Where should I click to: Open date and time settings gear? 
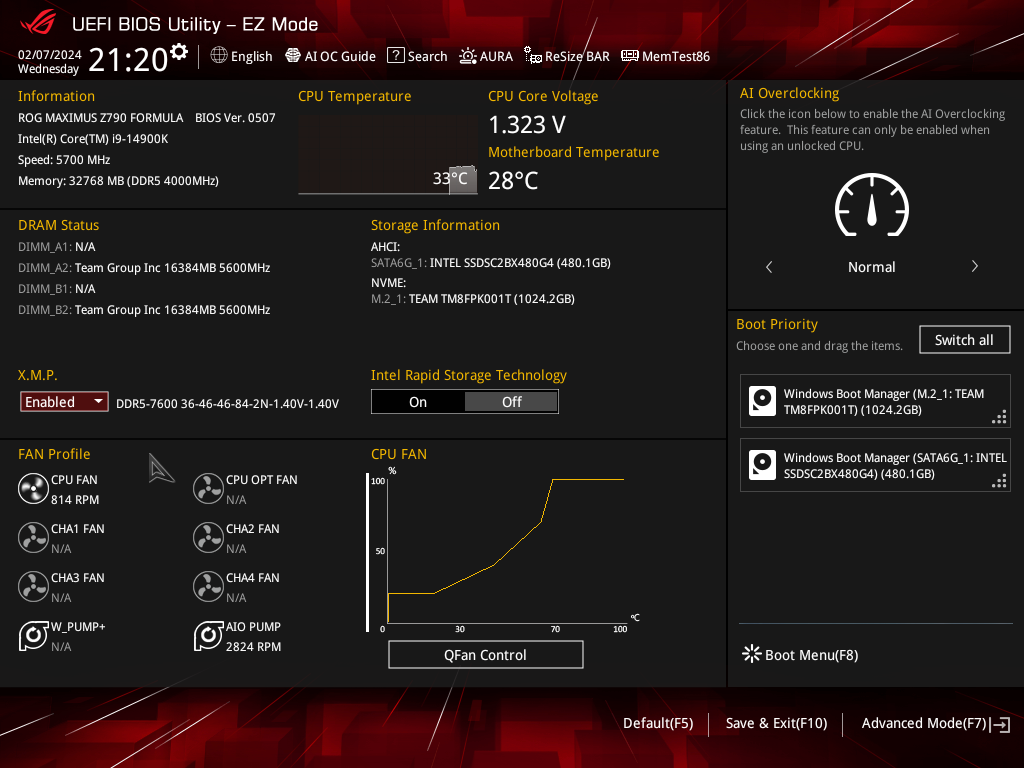coord(179,52)
